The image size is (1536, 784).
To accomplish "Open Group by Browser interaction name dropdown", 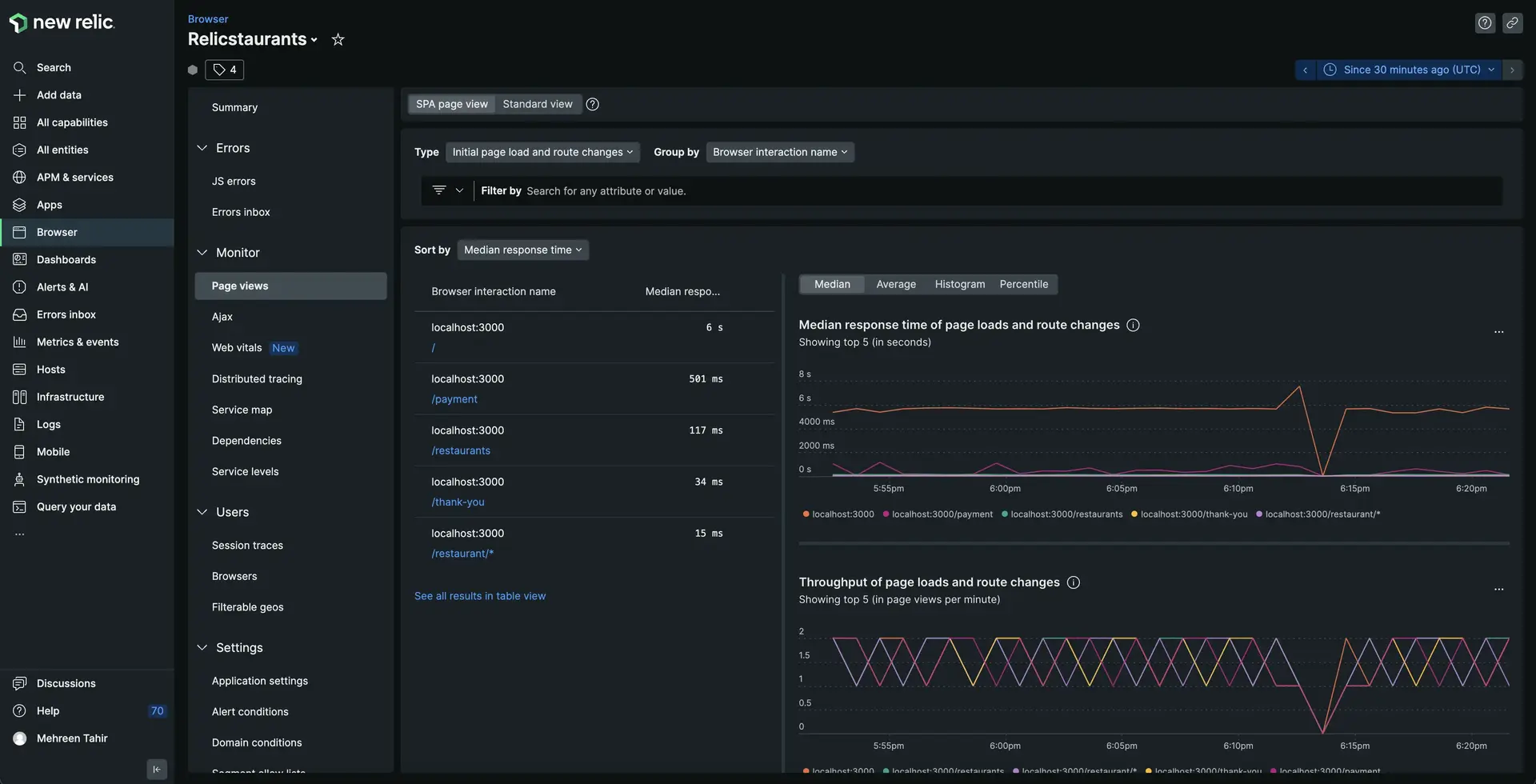I will pos(780,153).
